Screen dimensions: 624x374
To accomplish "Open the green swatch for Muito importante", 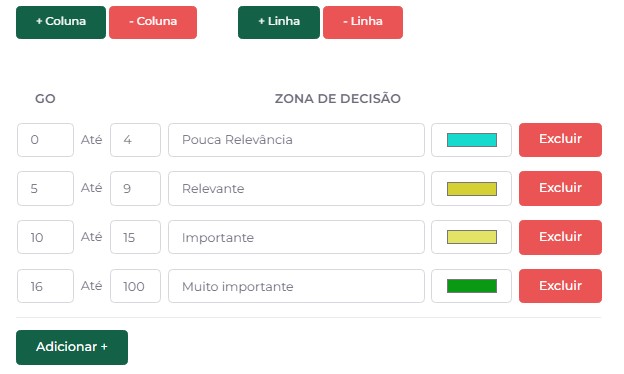I will 472,286.
